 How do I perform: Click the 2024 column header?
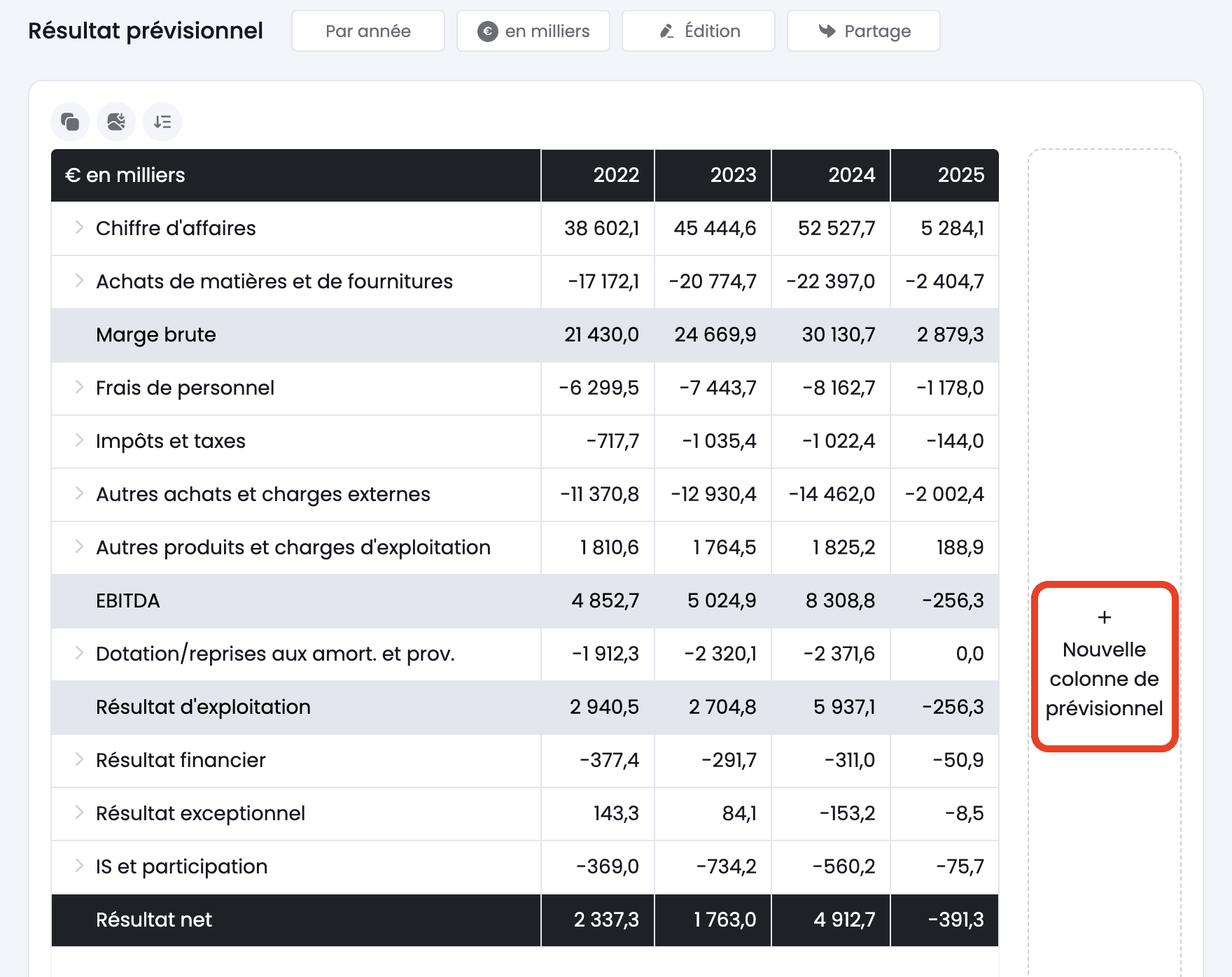tap(831, 175)
